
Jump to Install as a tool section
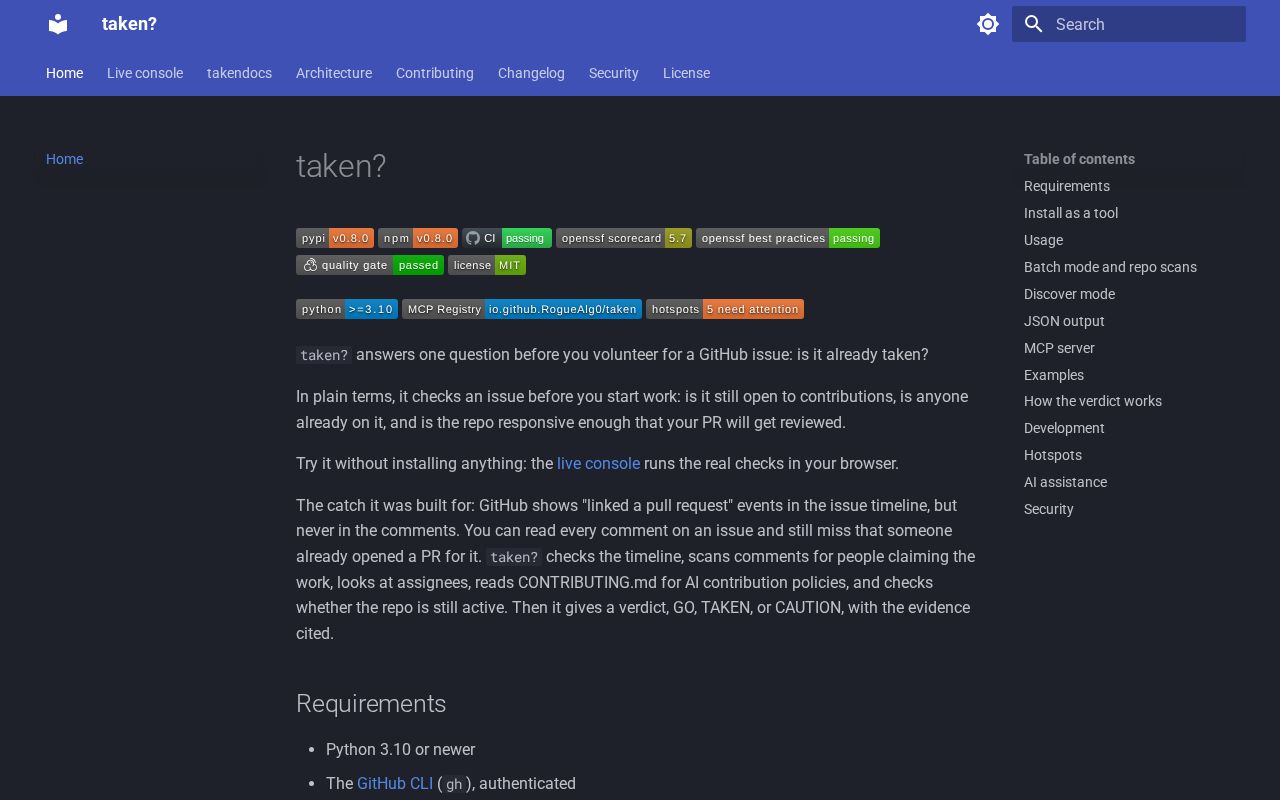[1071, 213]
